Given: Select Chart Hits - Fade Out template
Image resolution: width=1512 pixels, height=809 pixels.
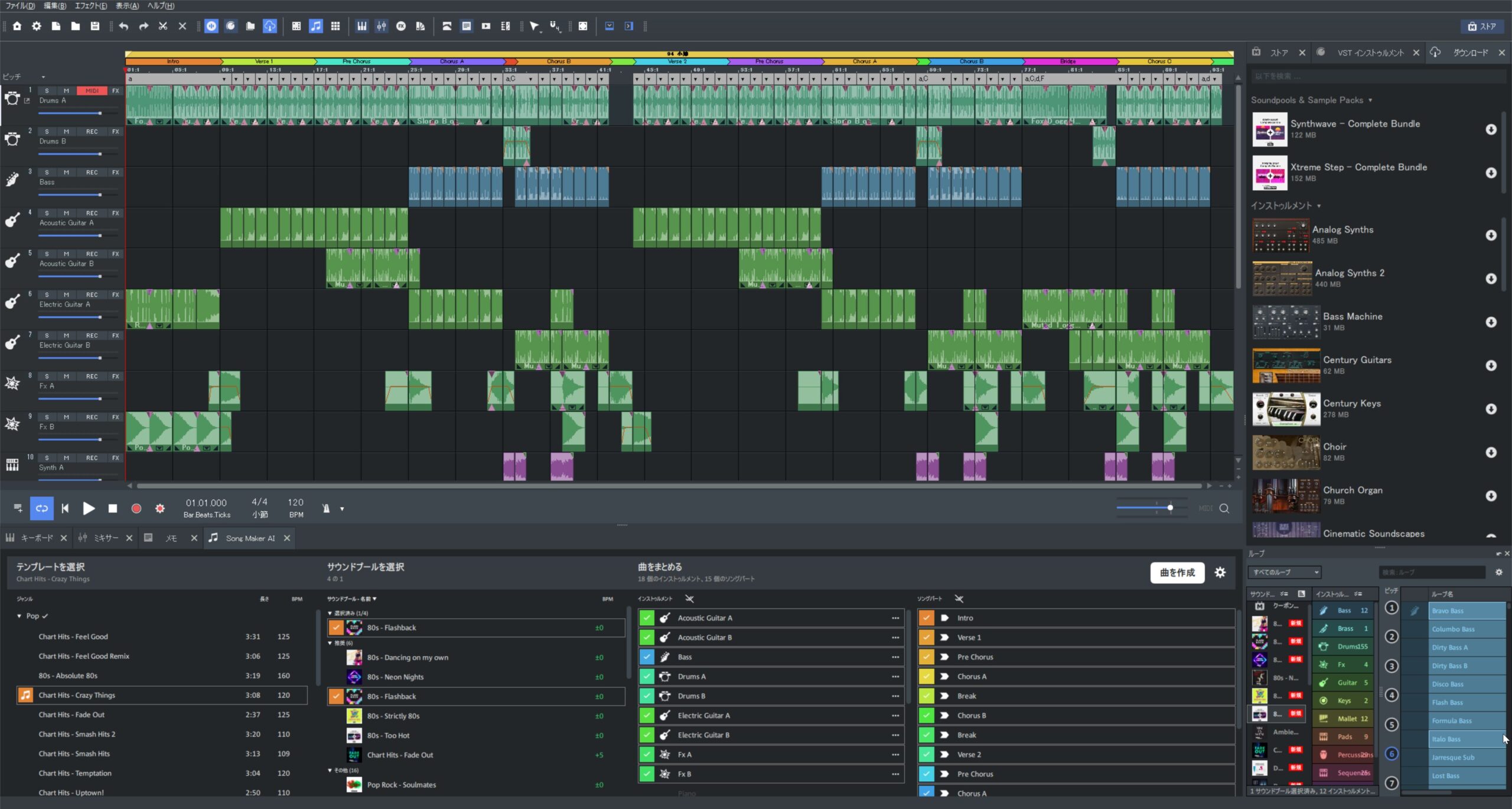Looking at the screenshot, I should 71,714.
